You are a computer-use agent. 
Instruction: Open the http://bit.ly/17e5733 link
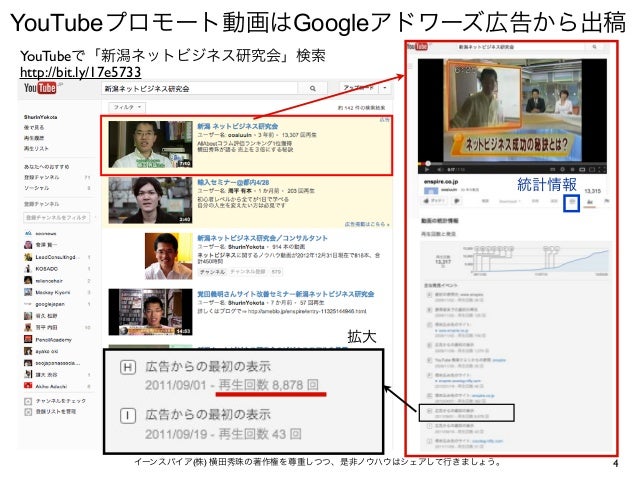80,72
